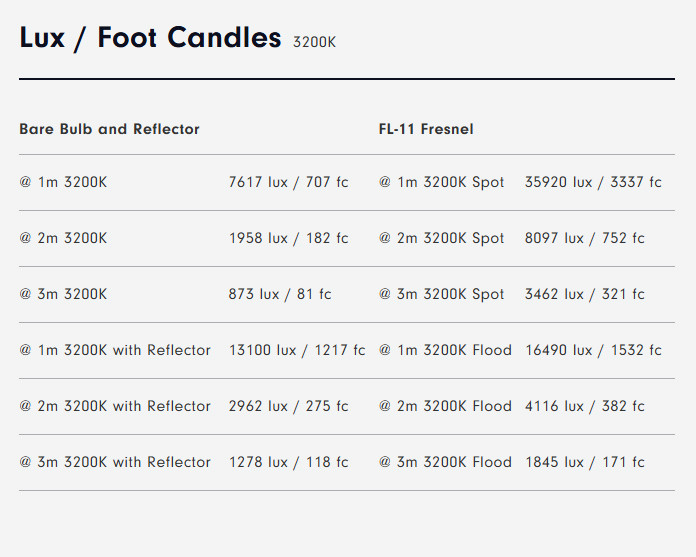The image size is (696, 557).
Task: Select @ 3m 3200K with Reflector label
Action: coord(115,462)
